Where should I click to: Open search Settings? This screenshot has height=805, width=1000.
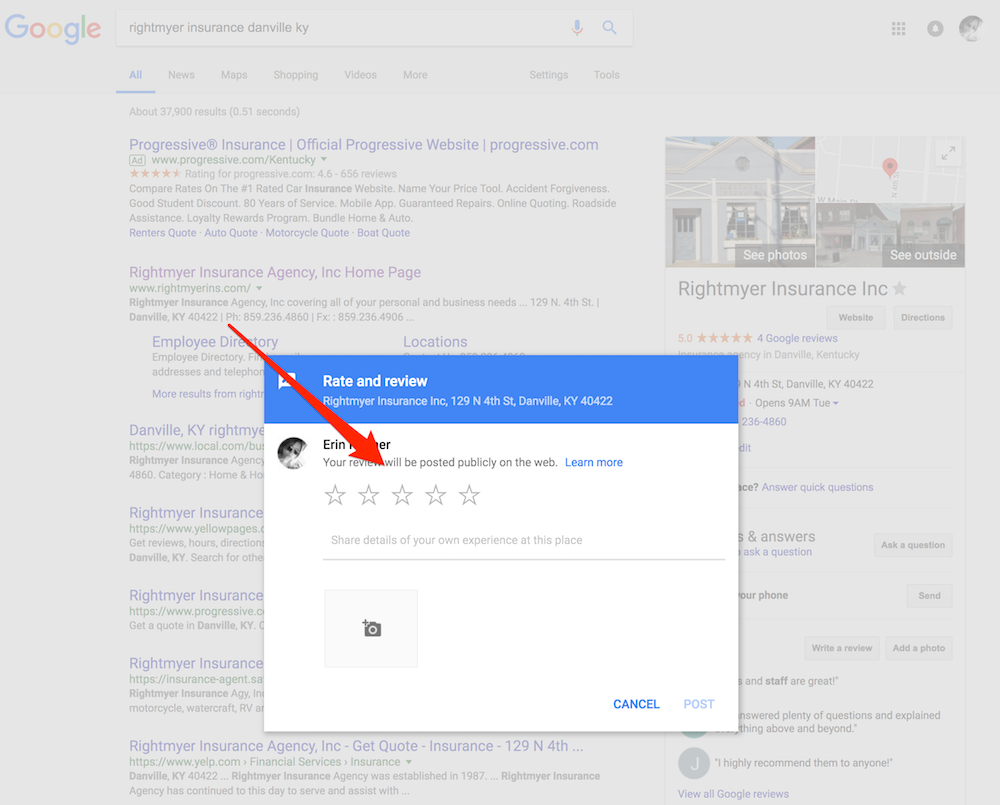coord(548,75)
